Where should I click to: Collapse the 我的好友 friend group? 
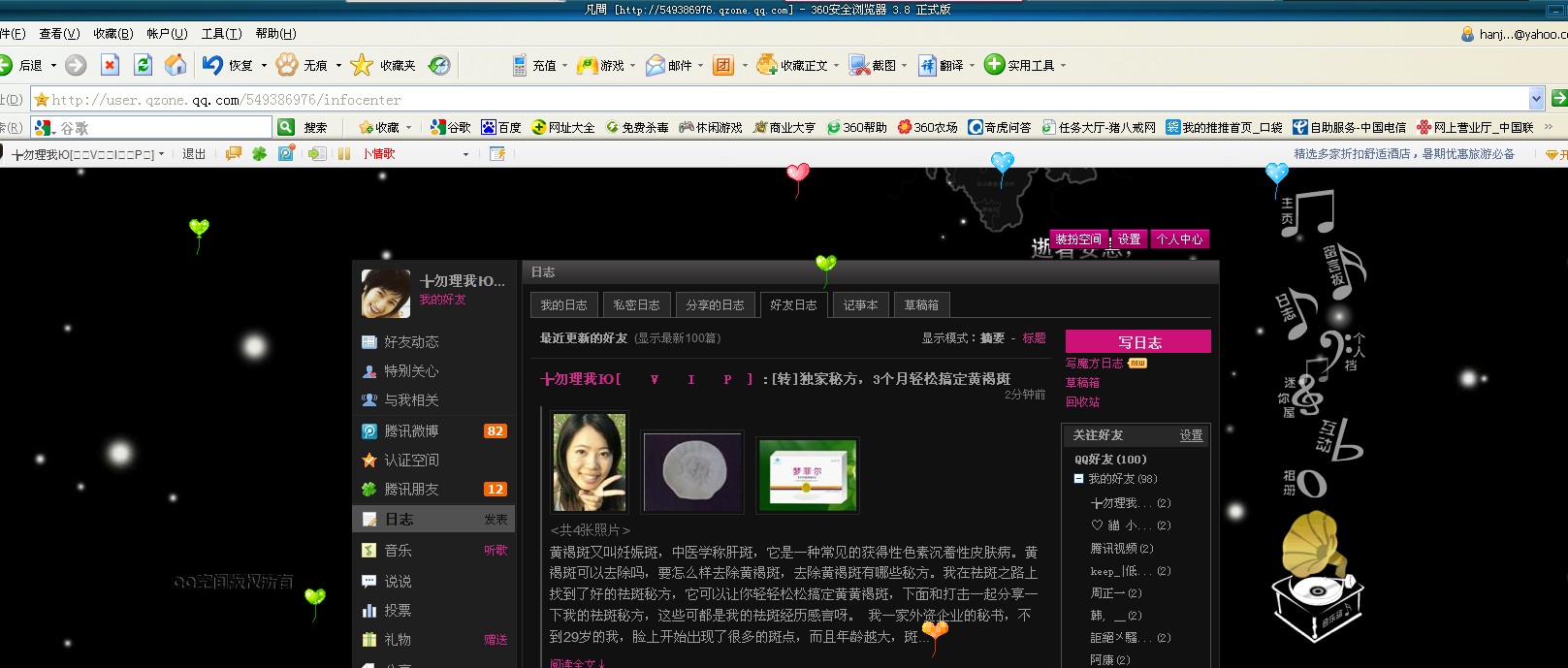point(1078,479)
